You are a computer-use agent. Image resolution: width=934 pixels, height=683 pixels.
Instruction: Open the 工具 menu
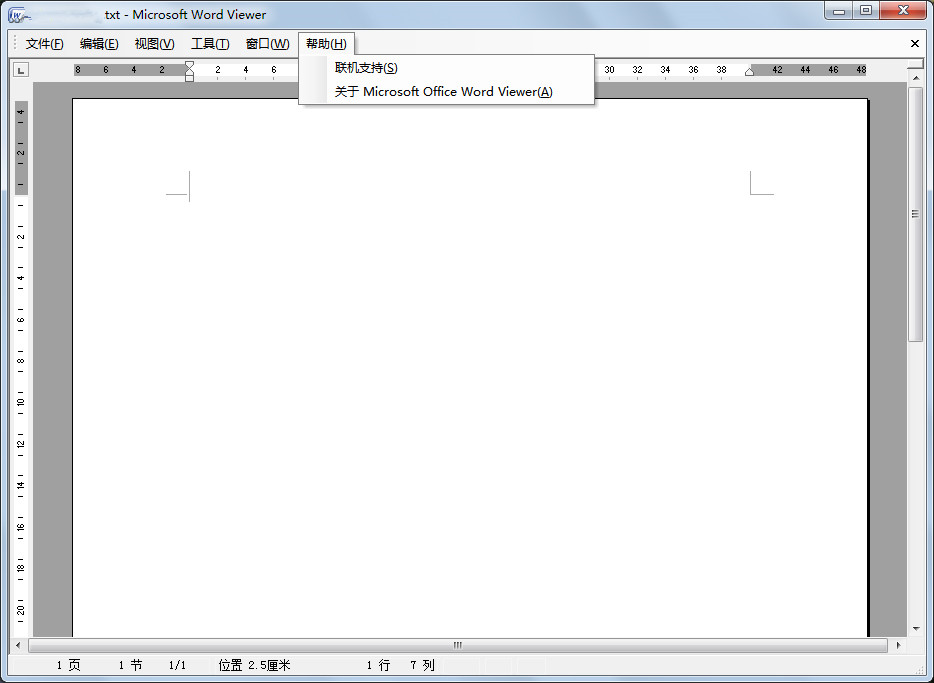[x=210, y=43]
